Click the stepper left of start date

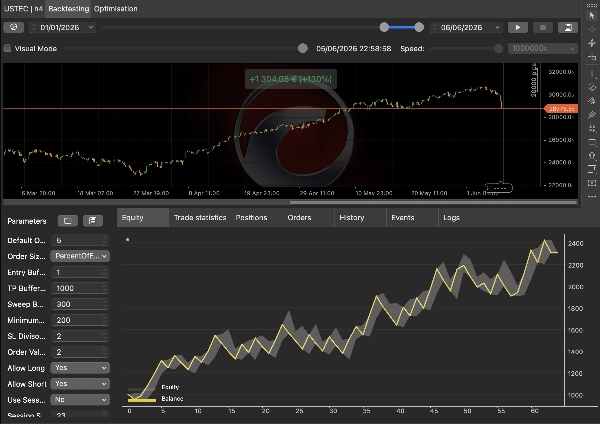coord(34,27)
